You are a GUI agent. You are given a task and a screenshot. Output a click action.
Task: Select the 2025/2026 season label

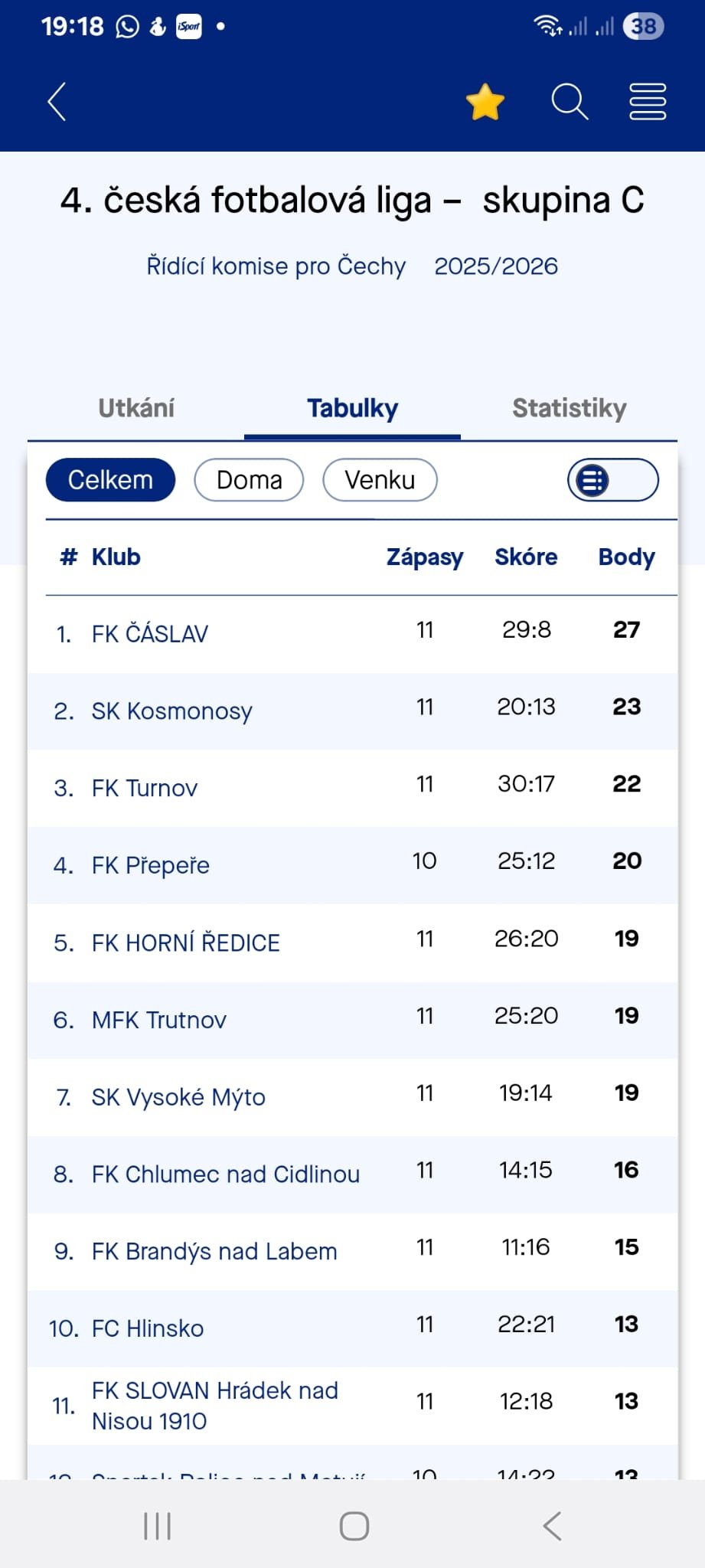tap(496, 266)
